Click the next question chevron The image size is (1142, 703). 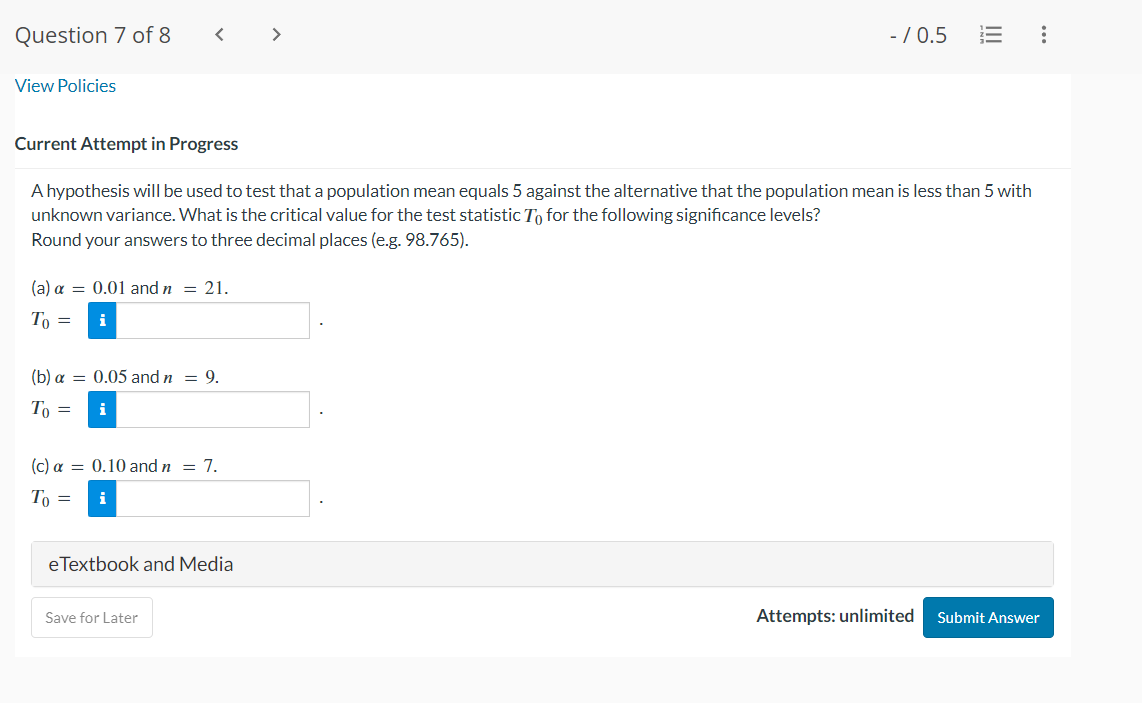pos(275,33)
